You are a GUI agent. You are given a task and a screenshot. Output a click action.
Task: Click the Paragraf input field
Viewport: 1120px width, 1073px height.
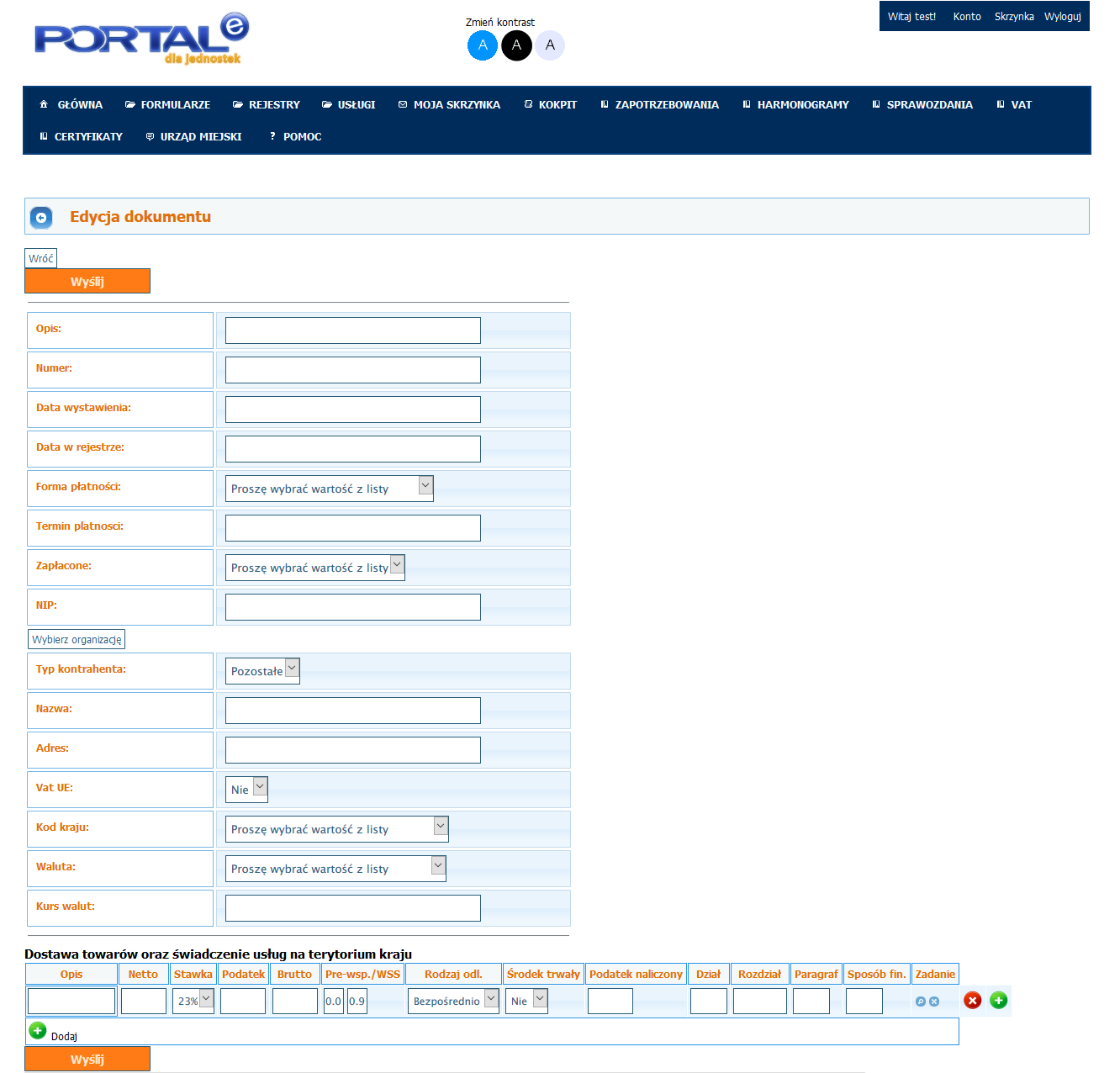811,1001
